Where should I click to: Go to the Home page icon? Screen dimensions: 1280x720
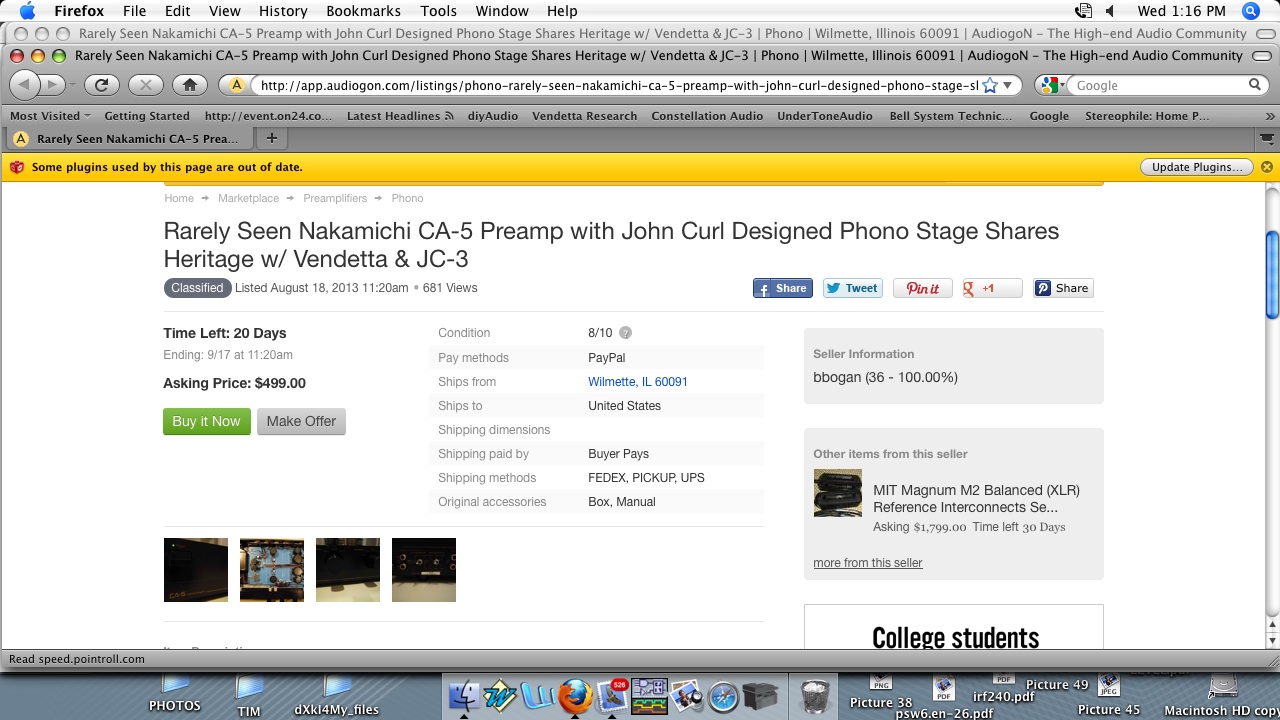(190, 85)
